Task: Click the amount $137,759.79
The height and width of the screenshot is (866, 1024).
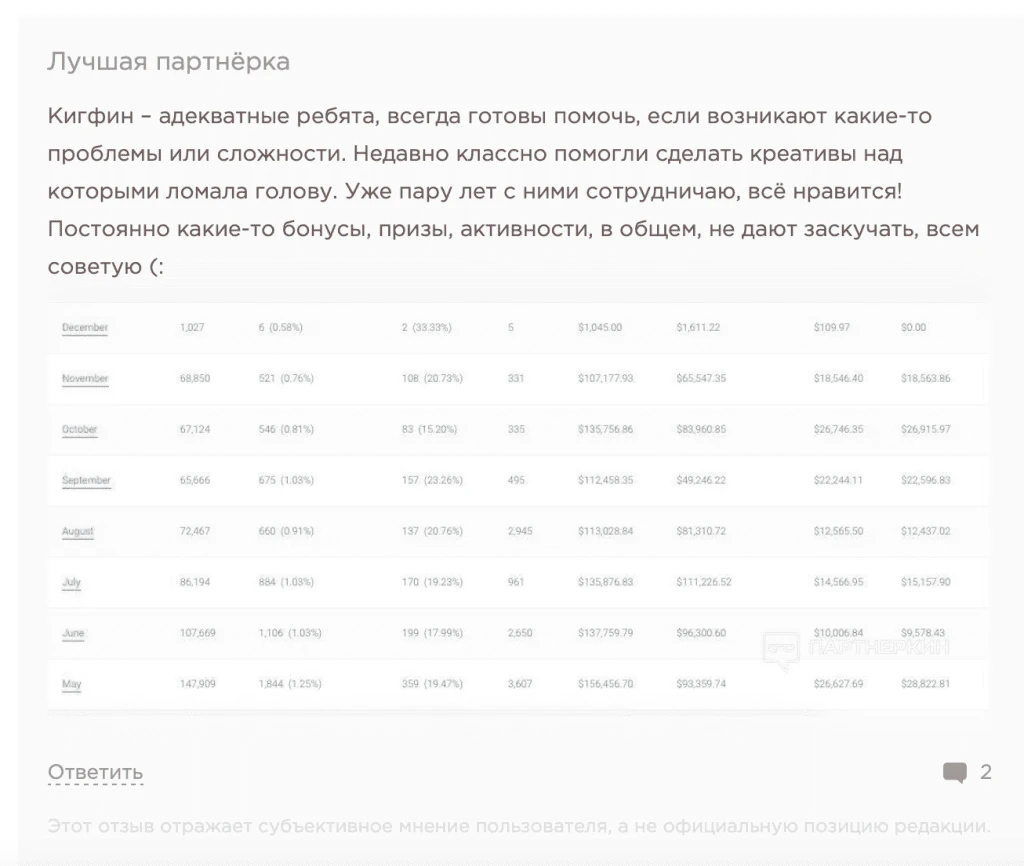Action: [605, 633]
